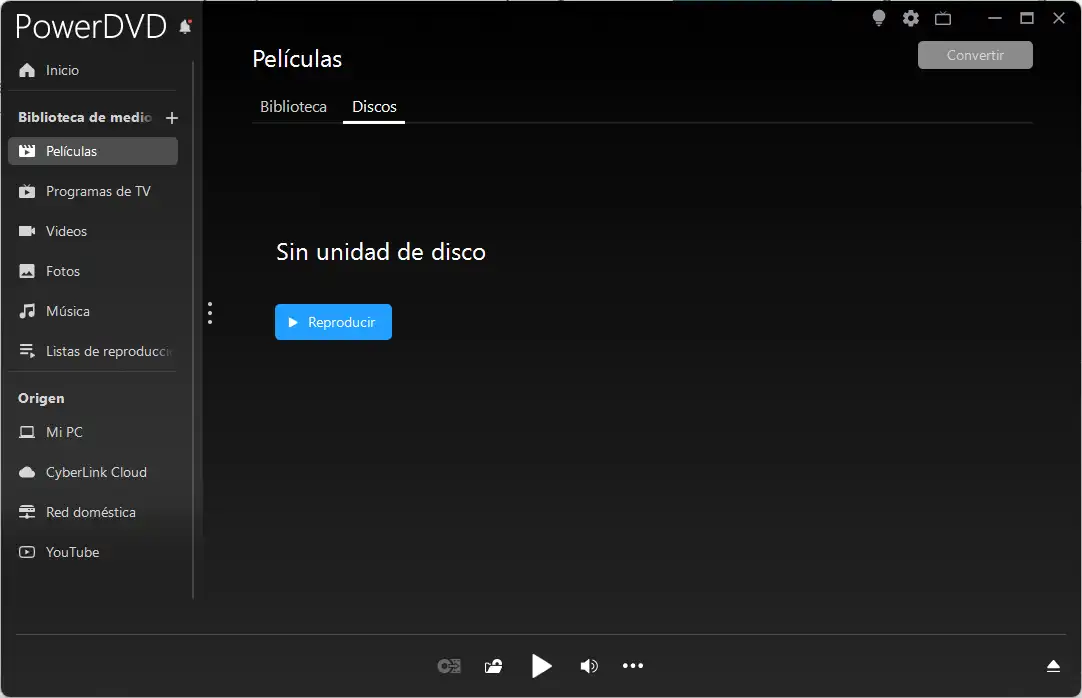Mute audio with the speaker icon
Image resolution: width=1082 pixels, height=698 pixels.
point(589,666)
